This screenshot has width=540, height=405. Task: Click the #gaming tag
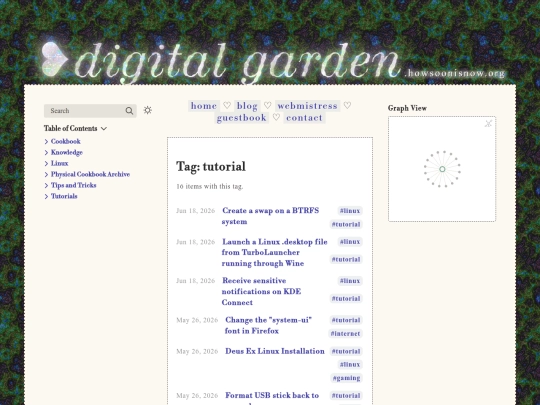tap(346, 378)
